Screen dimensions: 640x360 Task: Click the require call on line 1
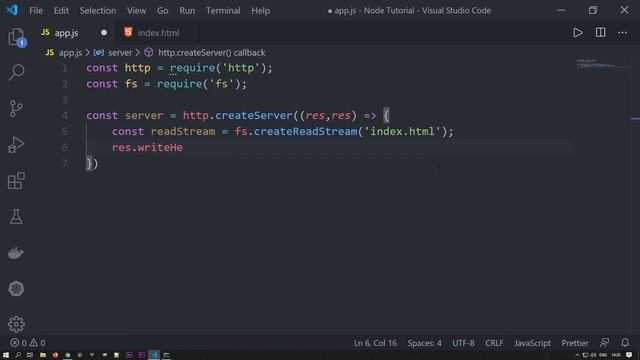pyautogui.click(x=193, y=68)
